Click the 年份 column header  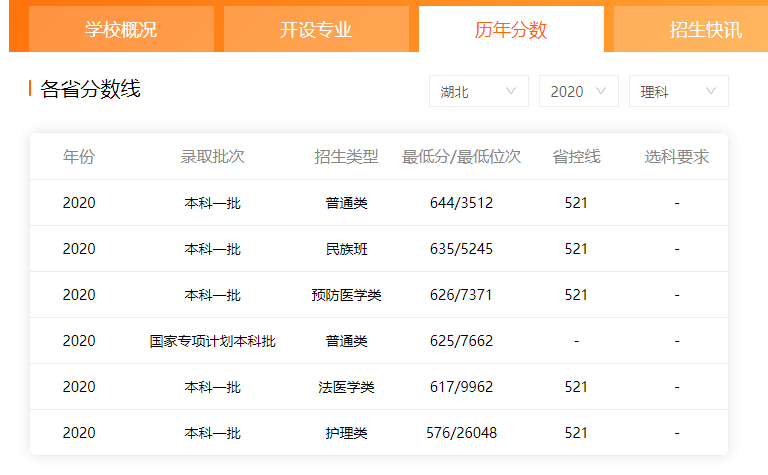click(79, 157)
